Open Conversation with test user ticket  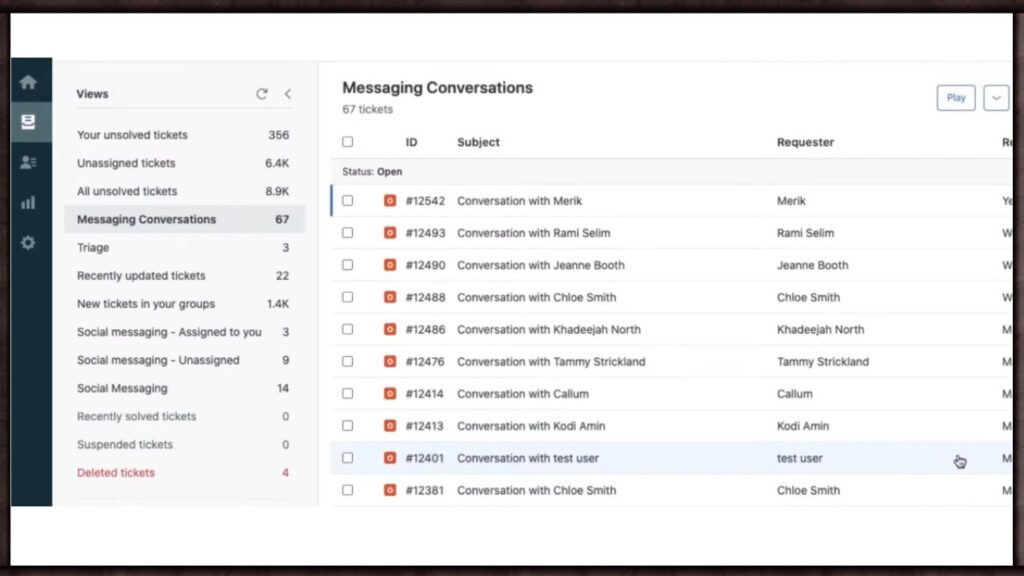click(x=528, y=458)
